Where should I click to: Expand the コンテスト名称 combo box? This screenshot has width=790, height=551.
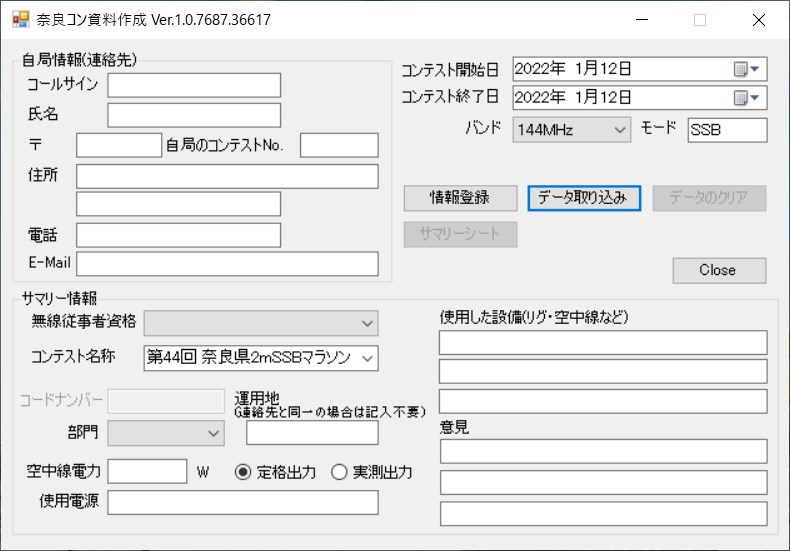tap(367, 357)
